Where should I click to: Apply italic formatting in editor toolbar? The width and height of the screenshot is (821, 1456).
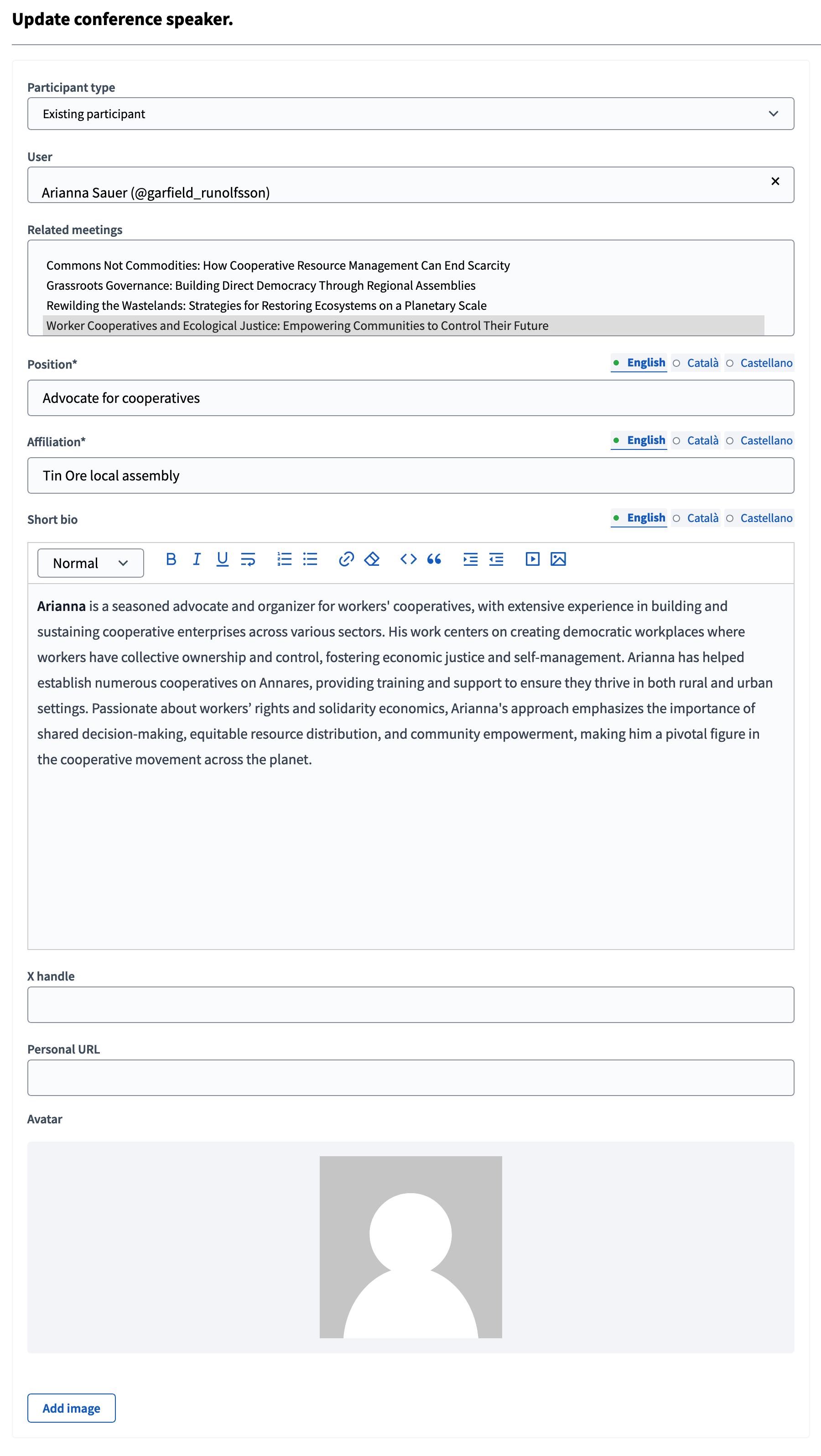tap(197, 559)
